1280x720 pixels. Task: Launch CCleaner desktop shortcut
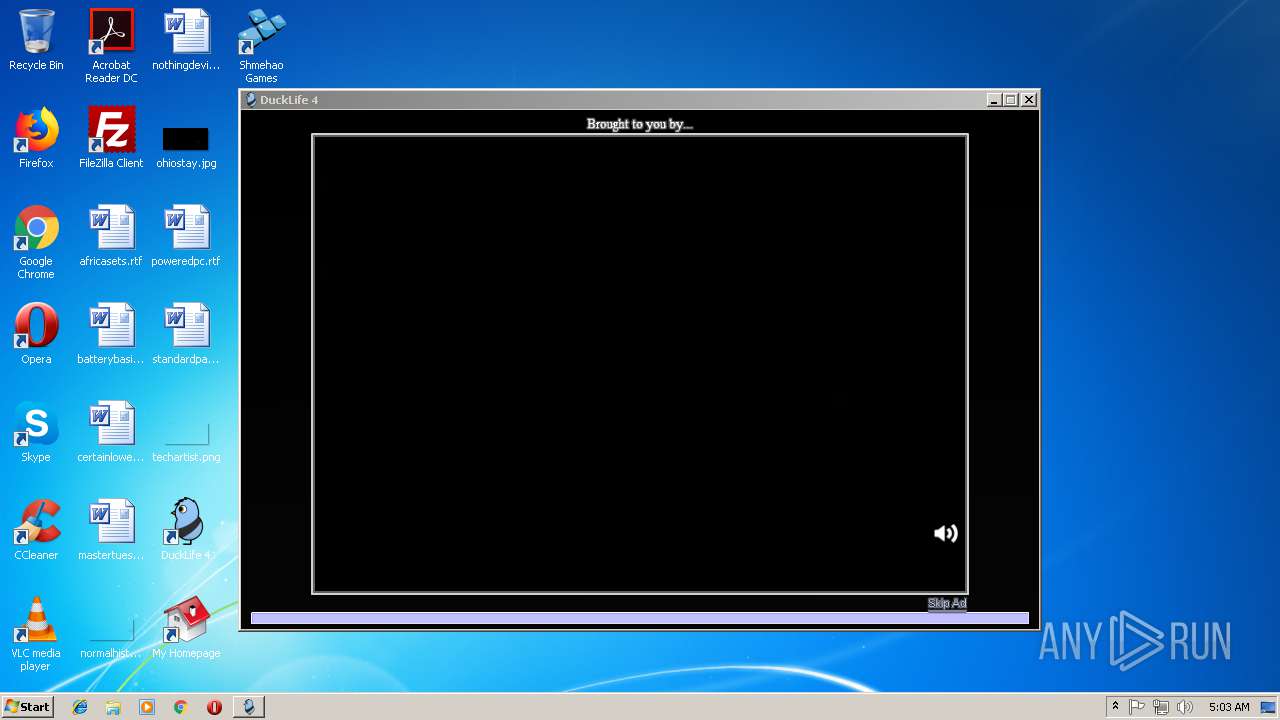coord(36,530)
